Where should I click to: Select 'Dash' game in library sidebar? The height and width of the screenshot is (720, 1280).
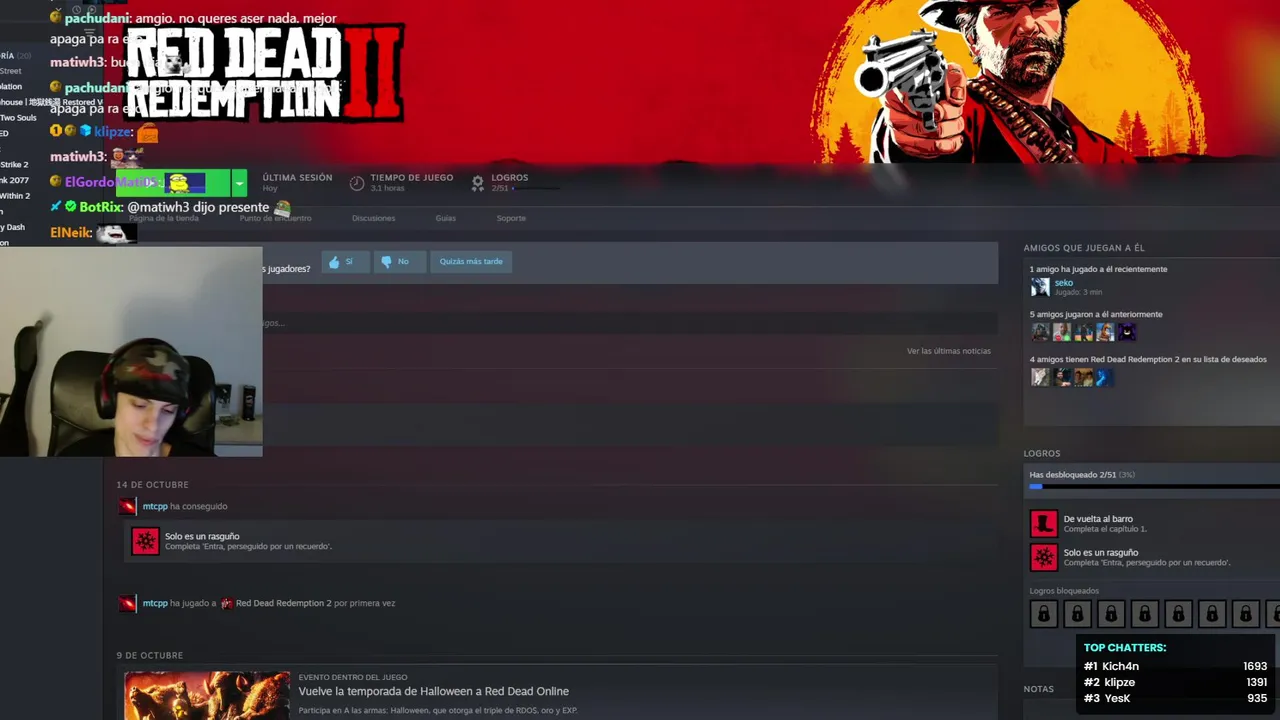click(x=14, y=228)
